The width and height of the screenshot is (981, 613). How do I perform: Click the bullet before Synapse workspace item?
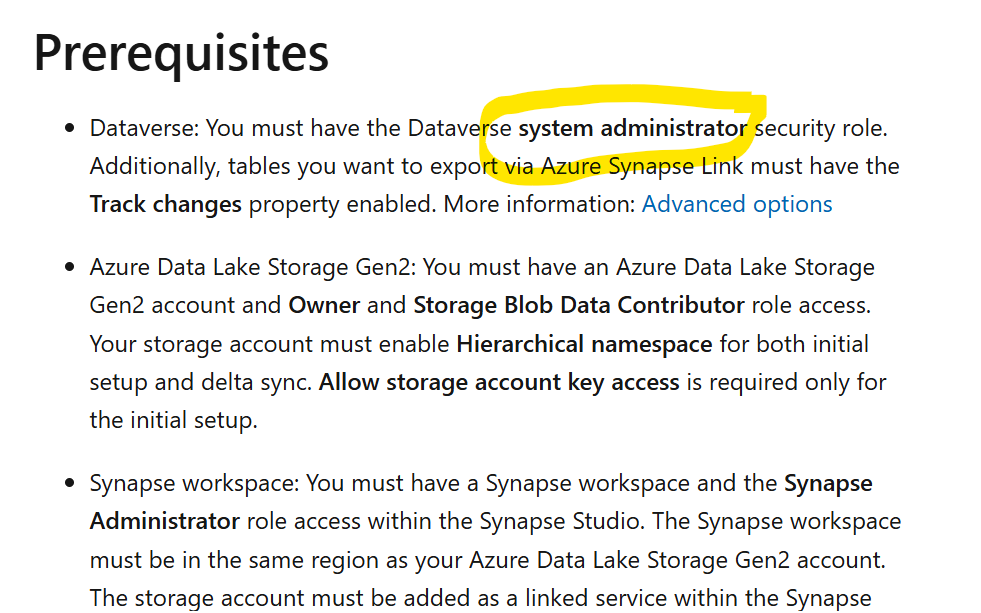69,484
